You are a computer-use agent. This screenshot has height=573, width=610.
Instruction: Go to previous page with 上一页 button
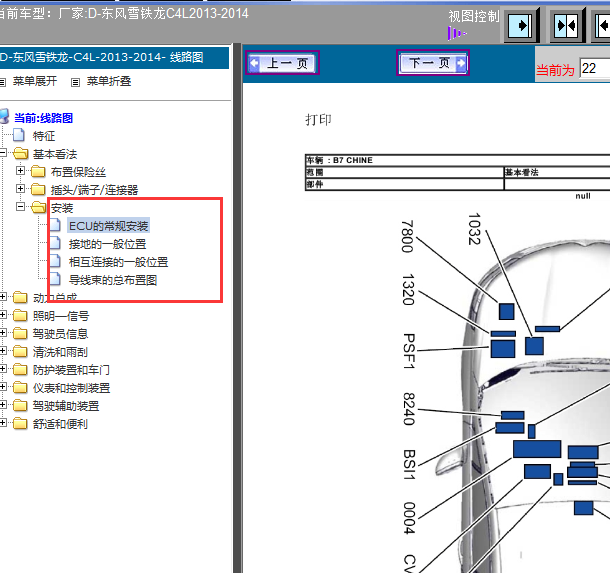[282, 63]
